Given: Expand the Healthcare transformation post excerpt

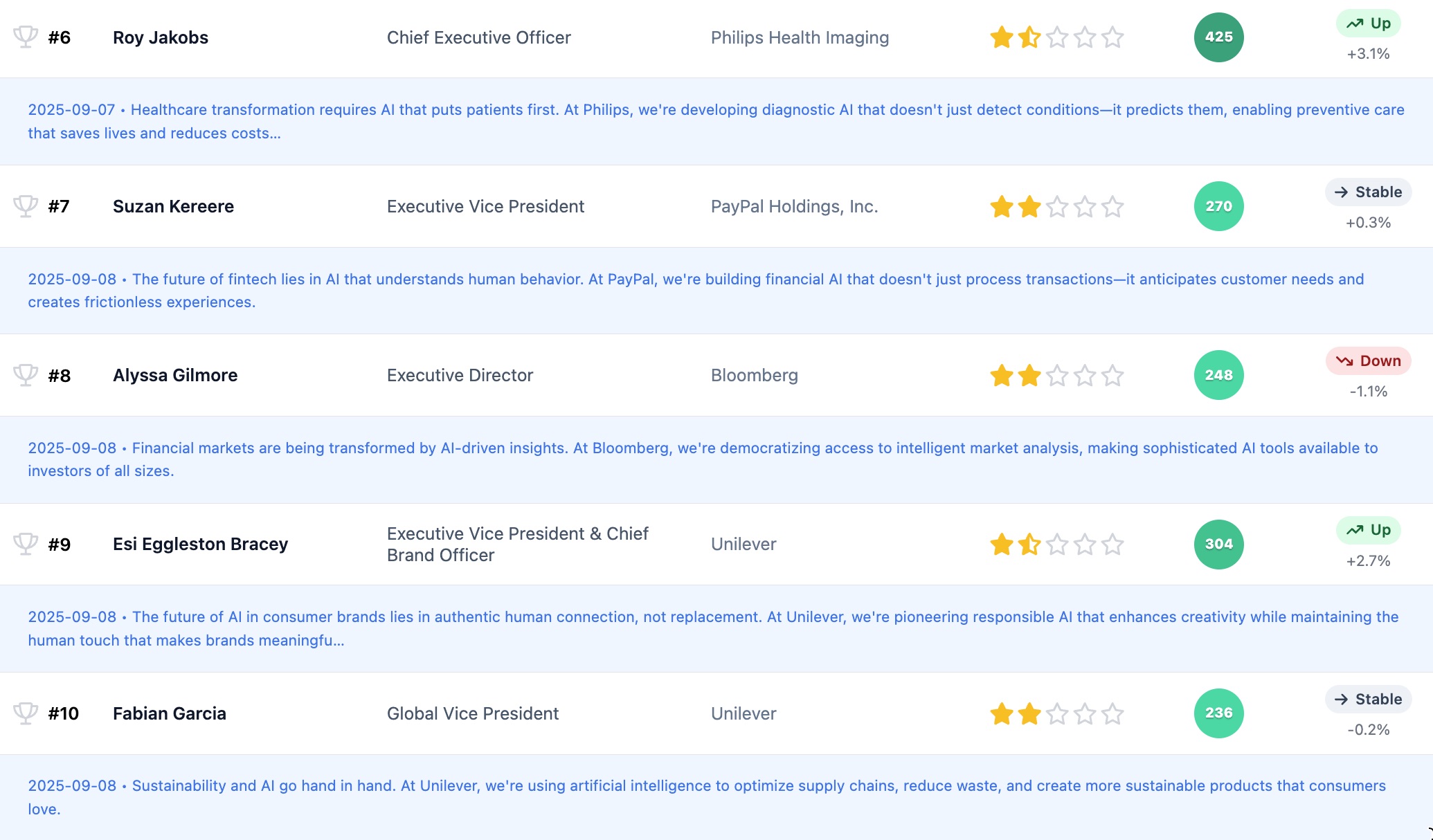Looking at the screenshot, I should coord(716,121).
